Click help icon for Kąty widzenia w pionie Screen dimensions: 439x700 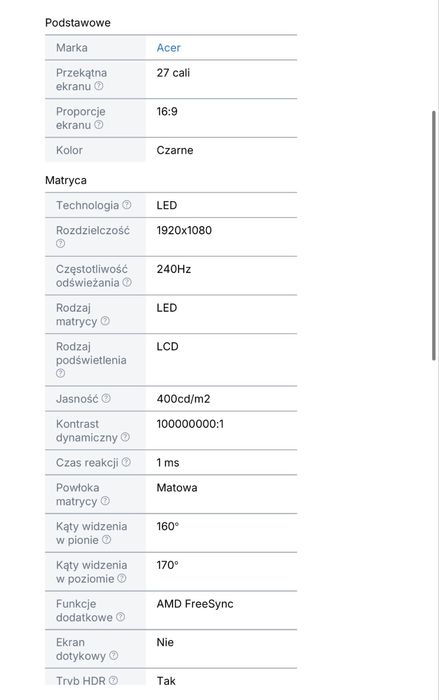[106, 539]
